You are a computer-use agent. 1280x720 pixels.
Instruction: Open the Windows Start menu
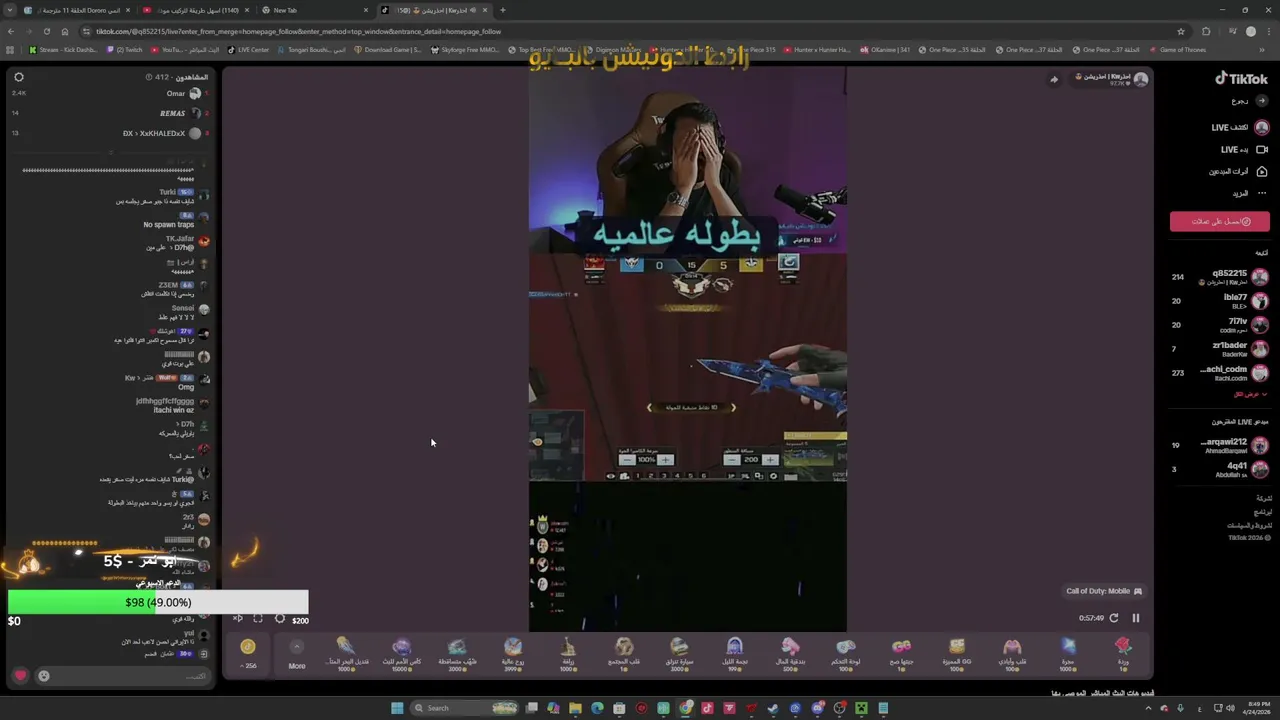(397, 708)
